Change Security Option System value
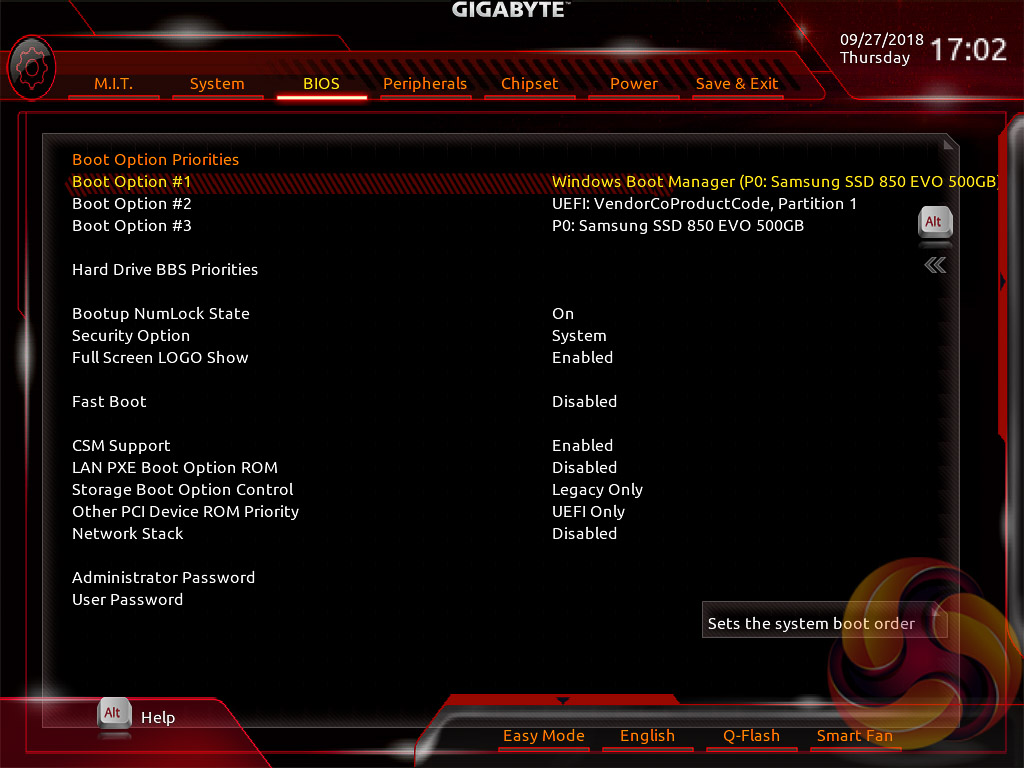The image size is (1024, 768). tap(579, 336)
